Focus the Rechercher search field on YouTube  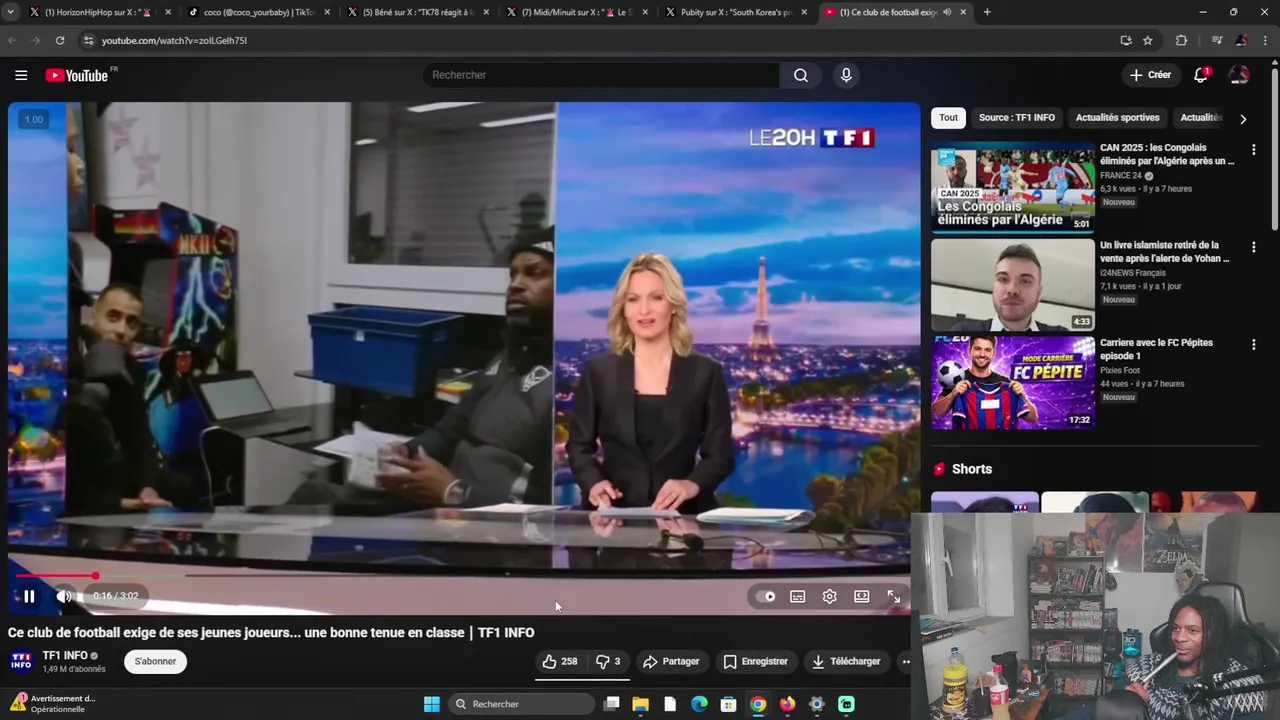601,75
